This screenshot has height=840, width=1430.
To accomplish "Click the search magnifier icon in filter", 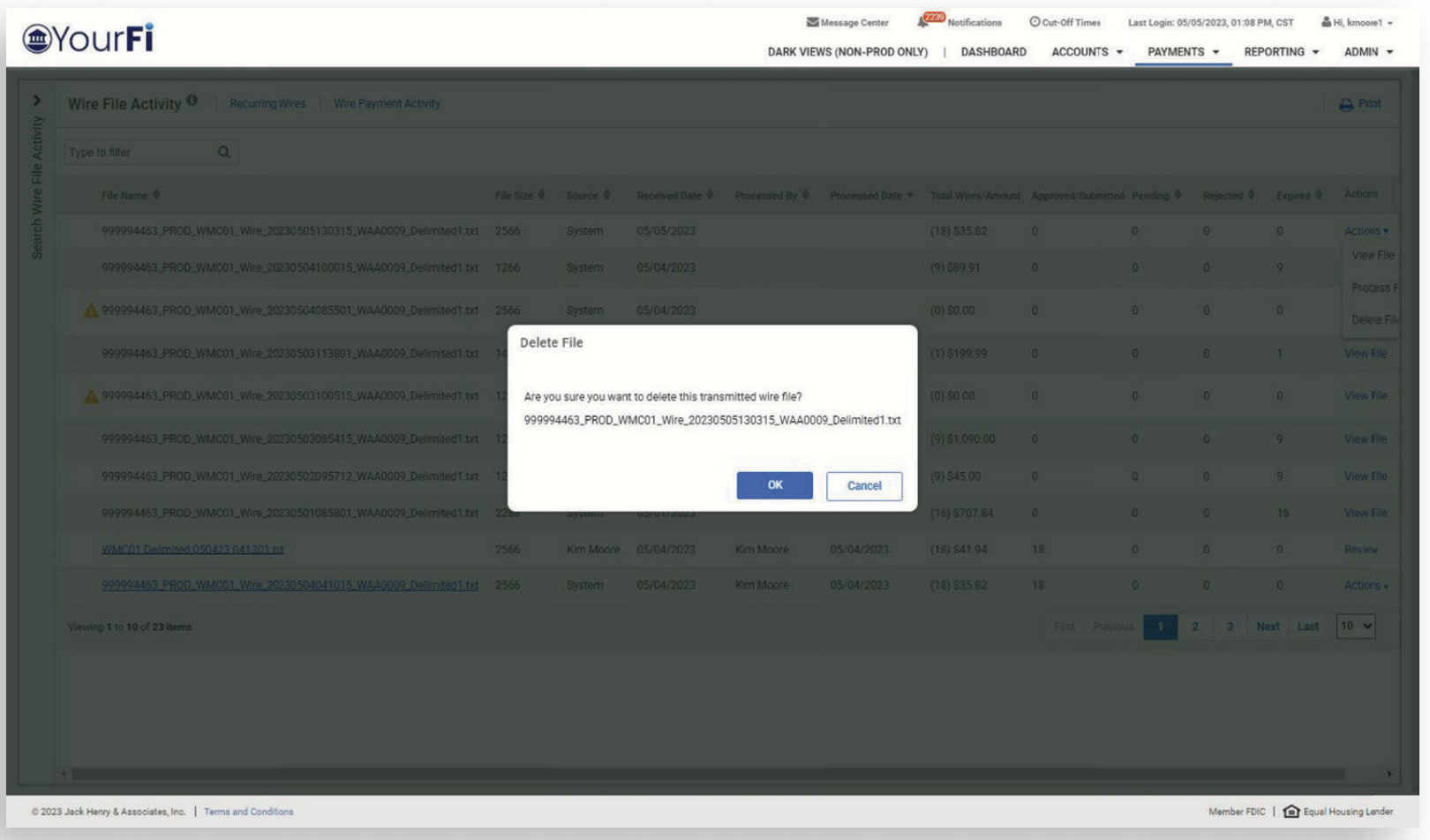I will pos(224,152).
